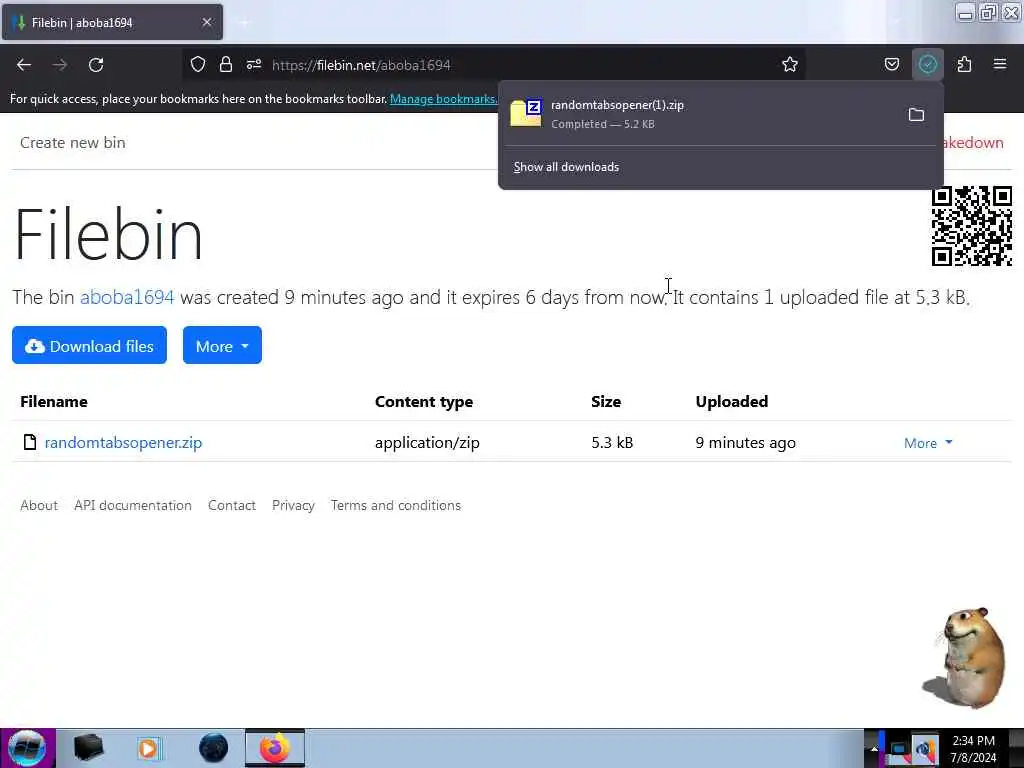The height and width of the screenshot is (768, 1024).
Task: Click the Firefox taskbar icon
Action: pos(275,748)
